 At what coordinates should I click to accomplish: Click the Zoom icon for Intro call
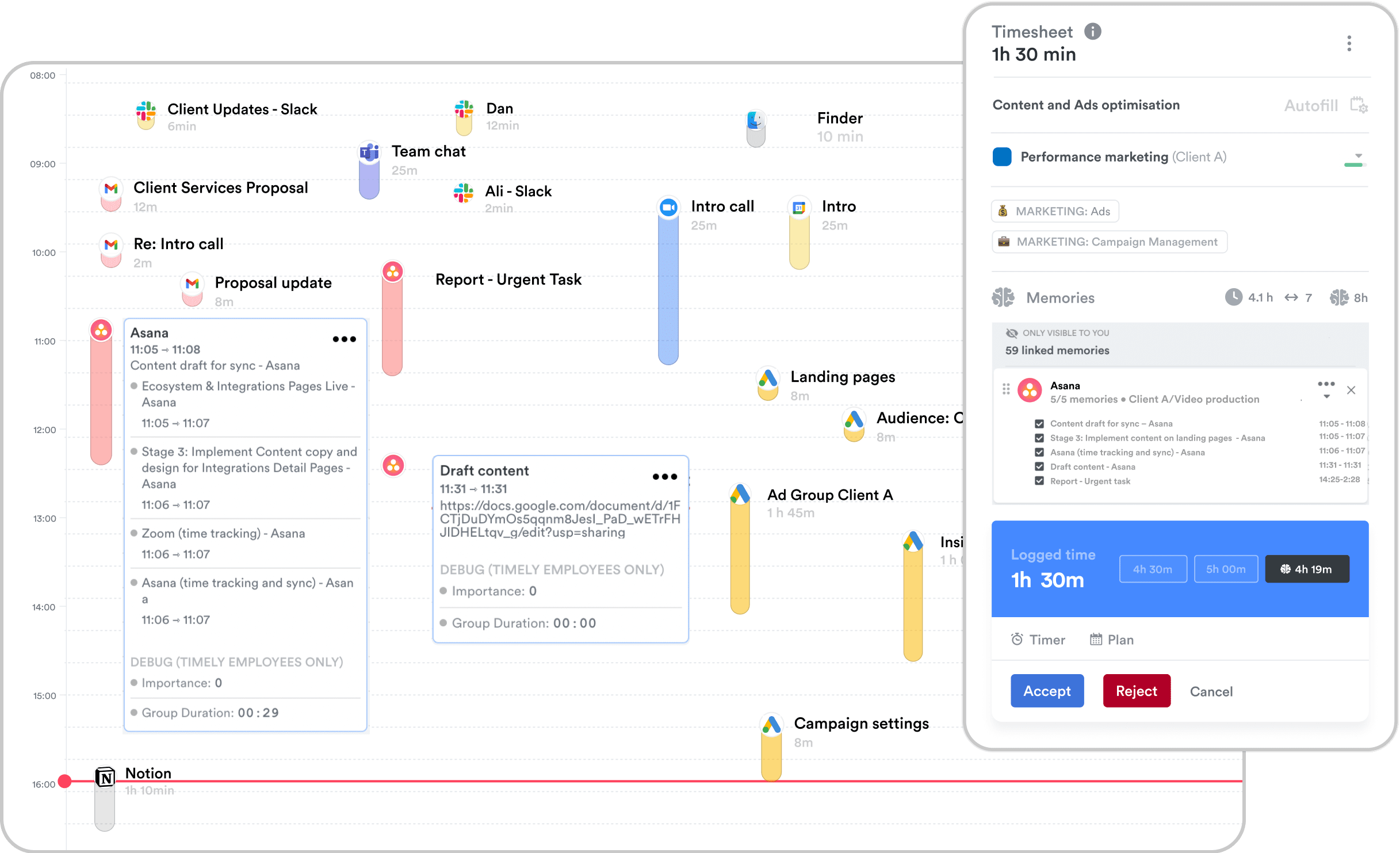[668, 207]
